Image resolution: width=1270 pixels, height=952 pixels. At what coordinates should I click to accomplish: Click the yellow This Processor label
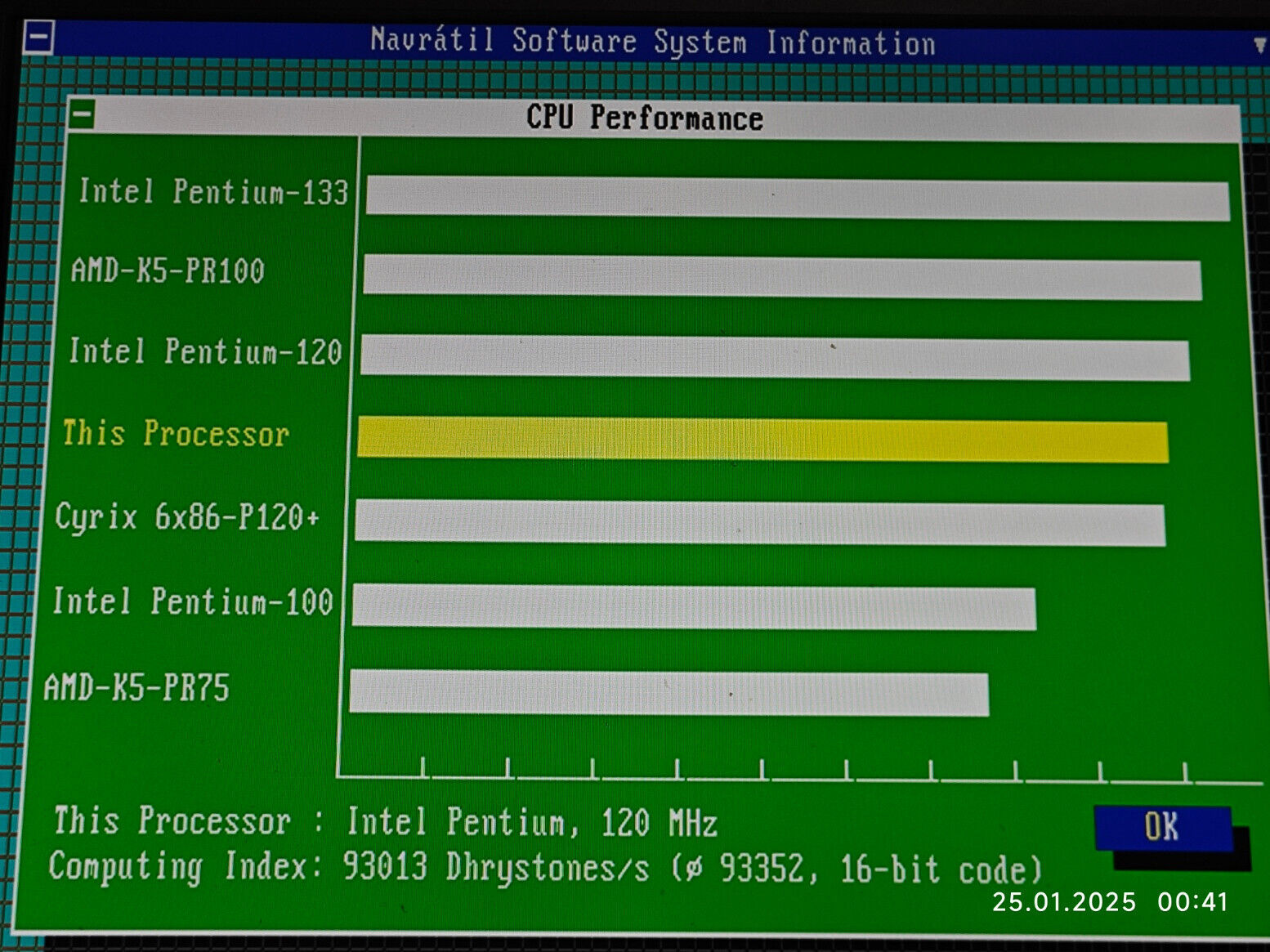[177, 433]
